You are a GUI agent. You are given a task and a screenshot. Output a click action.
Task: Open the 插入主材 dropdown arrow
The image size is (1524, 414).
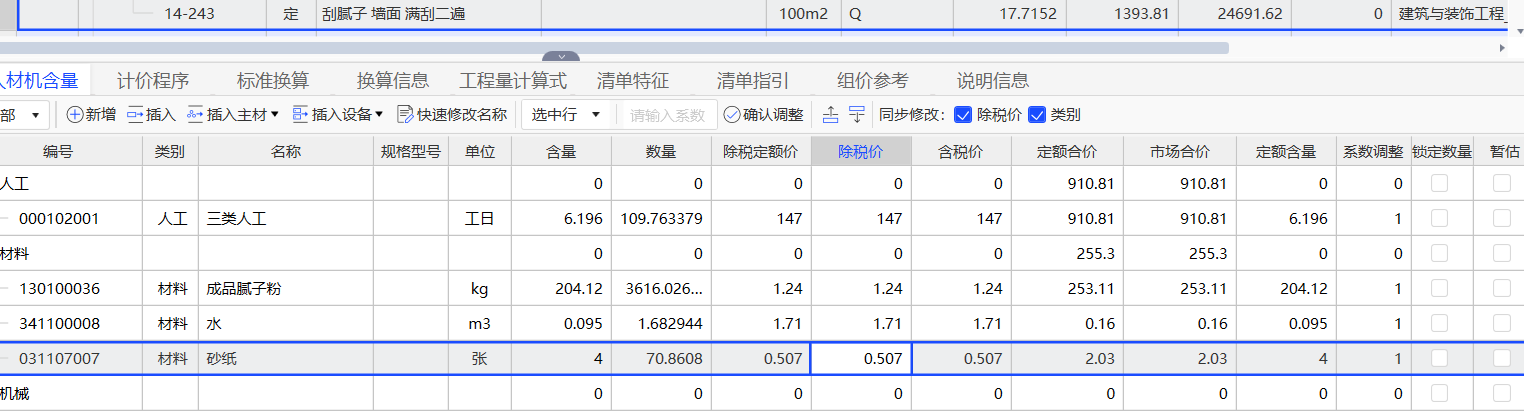point(274,115)
